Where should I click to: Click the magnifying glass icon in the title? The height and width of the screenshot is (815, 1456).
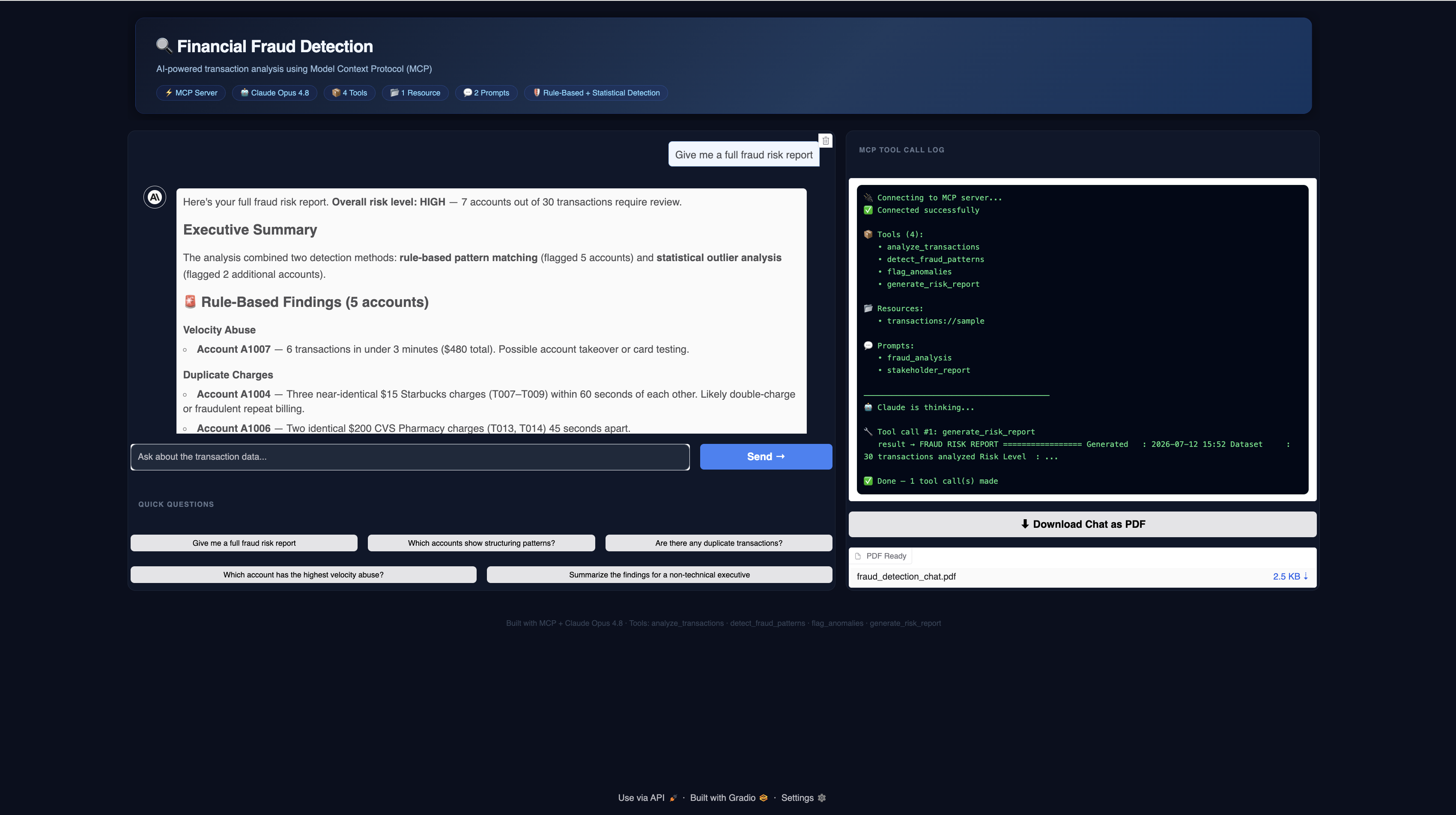pos(164,45)
